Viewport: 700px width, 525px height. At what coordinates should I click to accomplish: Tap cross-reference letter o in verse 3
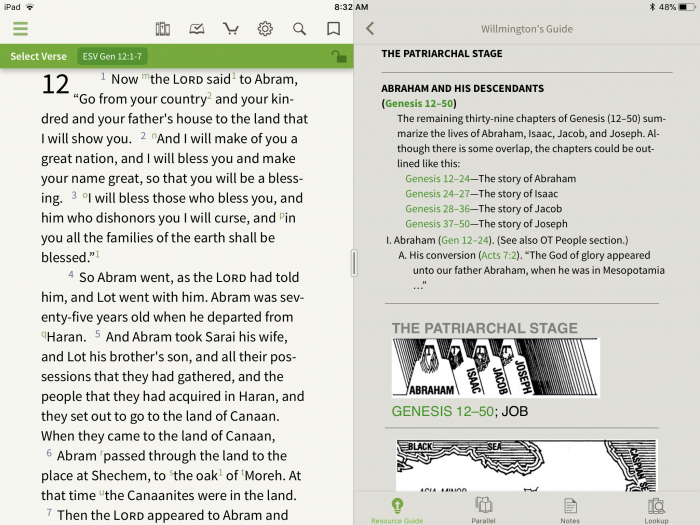tap(85, 195)
